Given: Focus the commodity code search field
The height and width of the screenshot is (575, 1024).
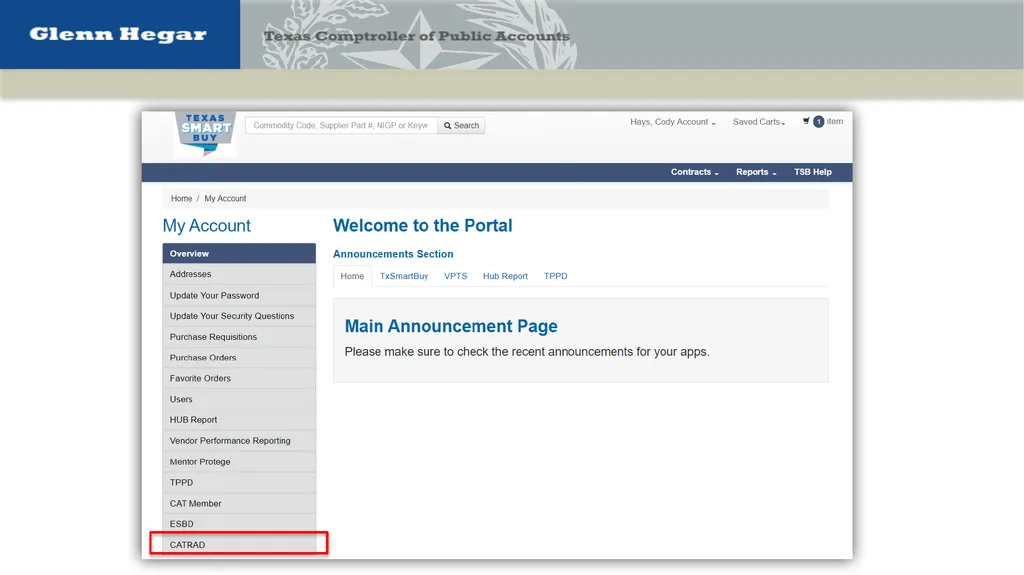Looking at the screenshot, I should 341,125.
